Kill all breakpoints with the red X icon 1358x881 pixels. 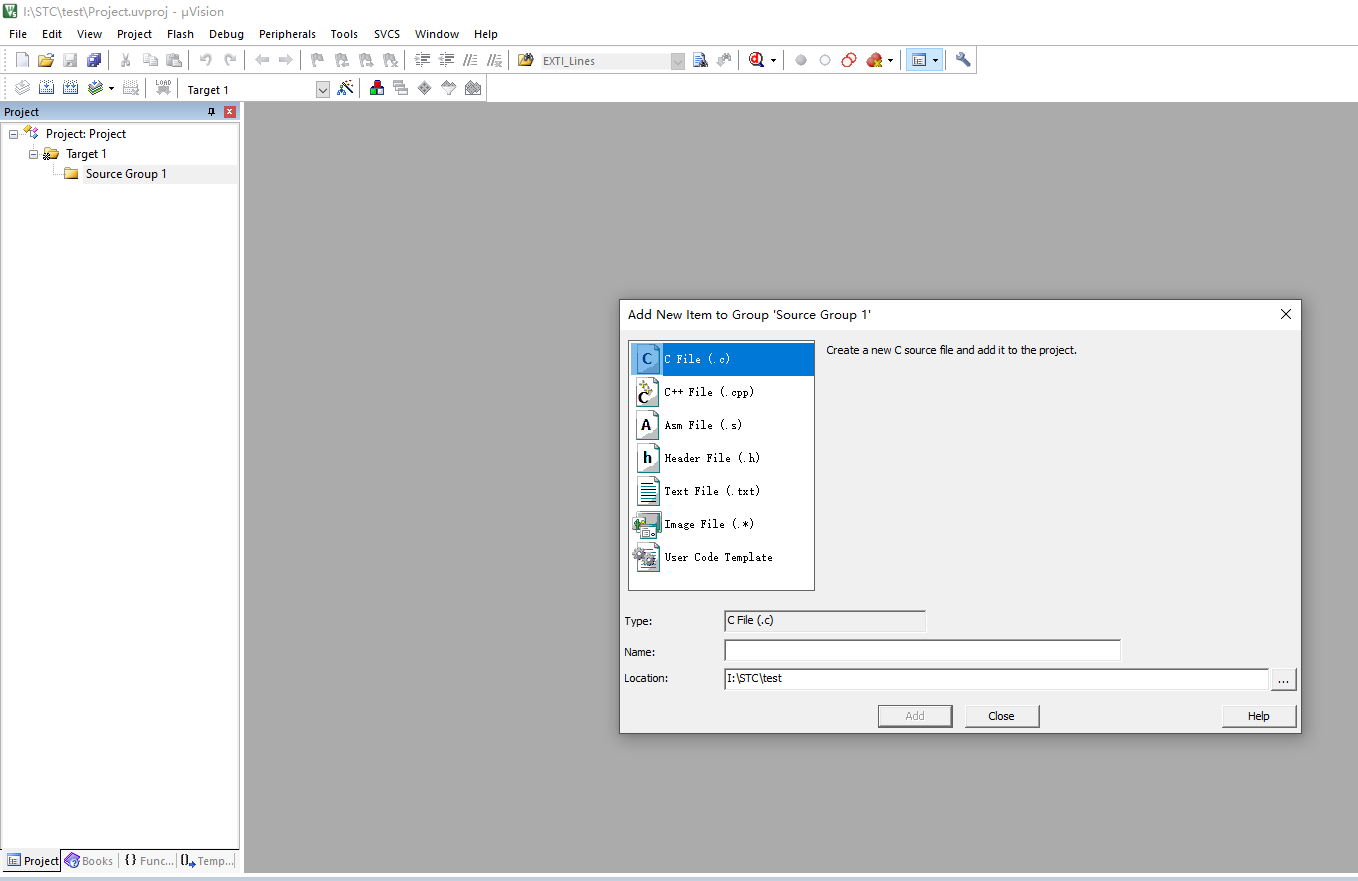pos(874,60)
